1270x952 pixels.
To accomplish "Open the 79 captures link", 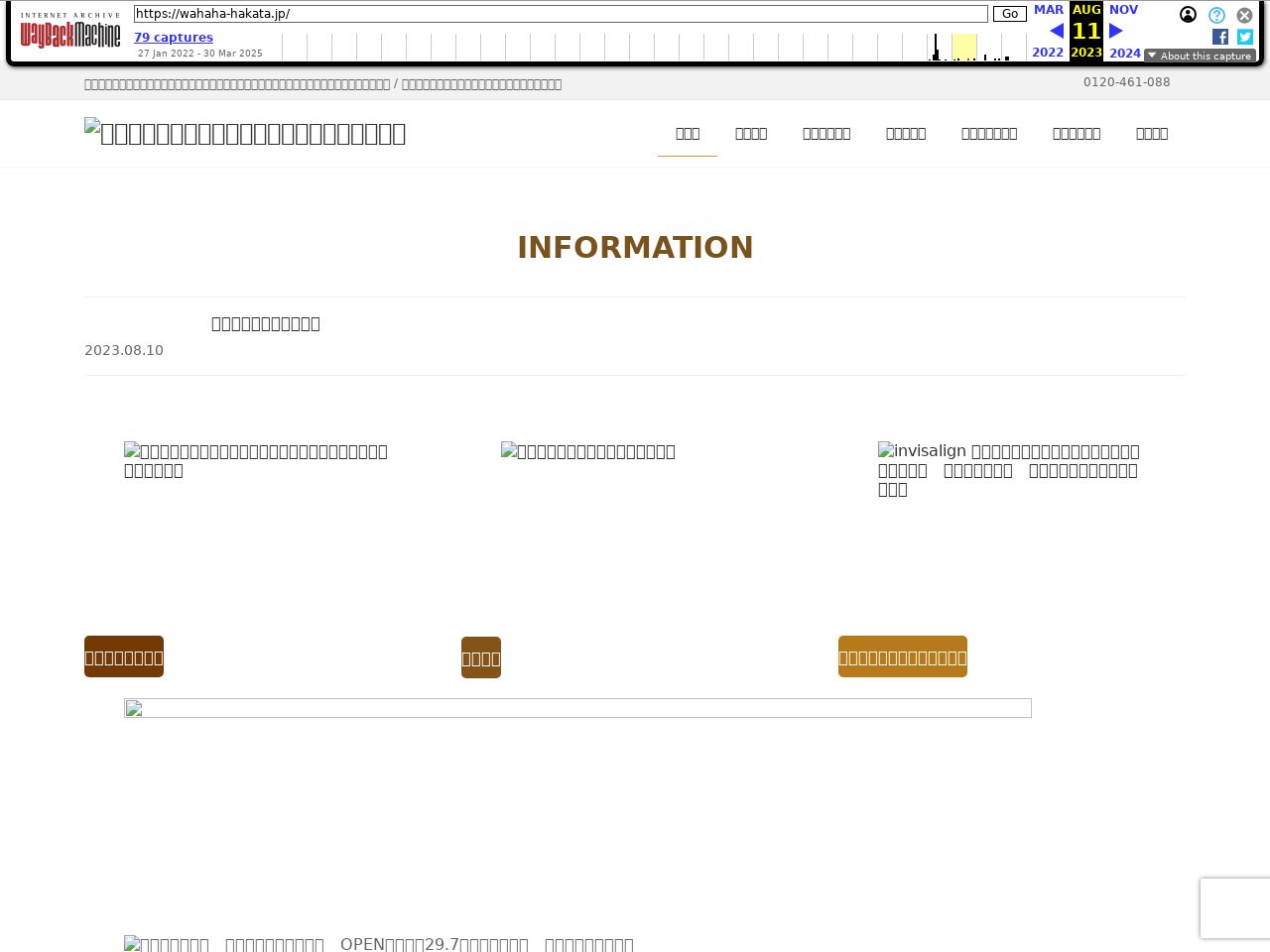I will pyautogui.click(x=174, y=38).
